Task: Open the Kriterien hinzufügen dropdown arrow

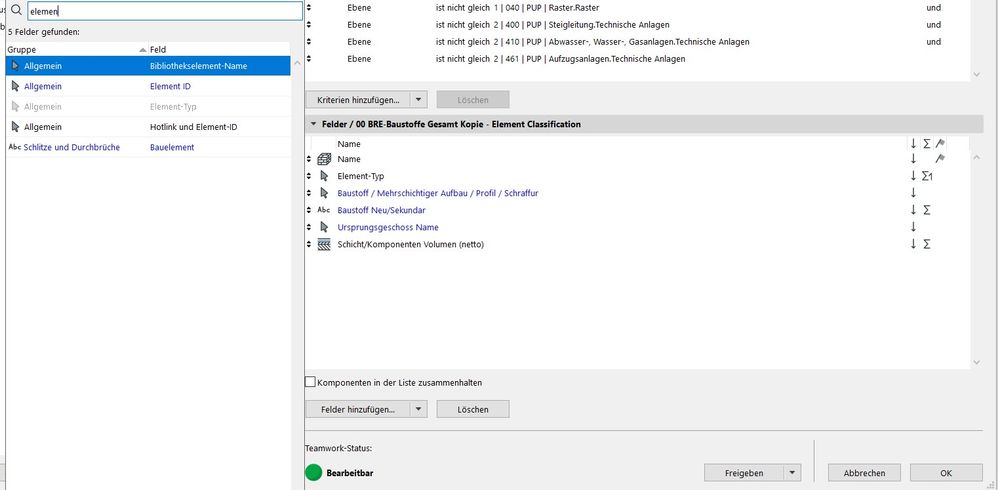Action: (419, 100)
